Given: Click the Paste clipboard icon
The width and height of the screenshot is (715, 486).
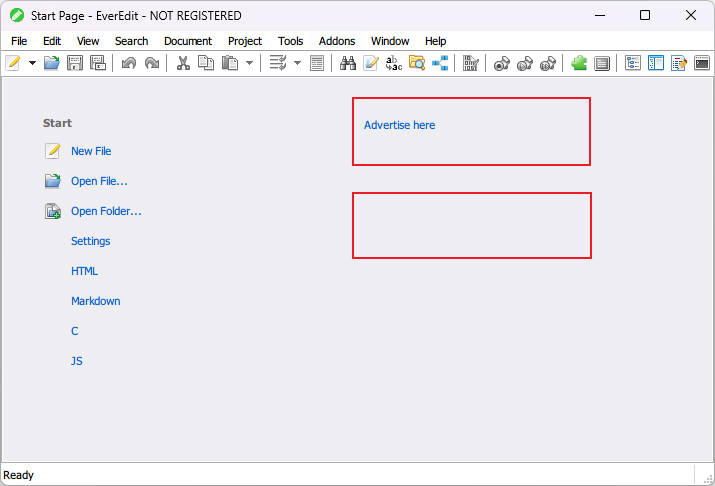Looking at the screenshot, I should click(230, 63).
